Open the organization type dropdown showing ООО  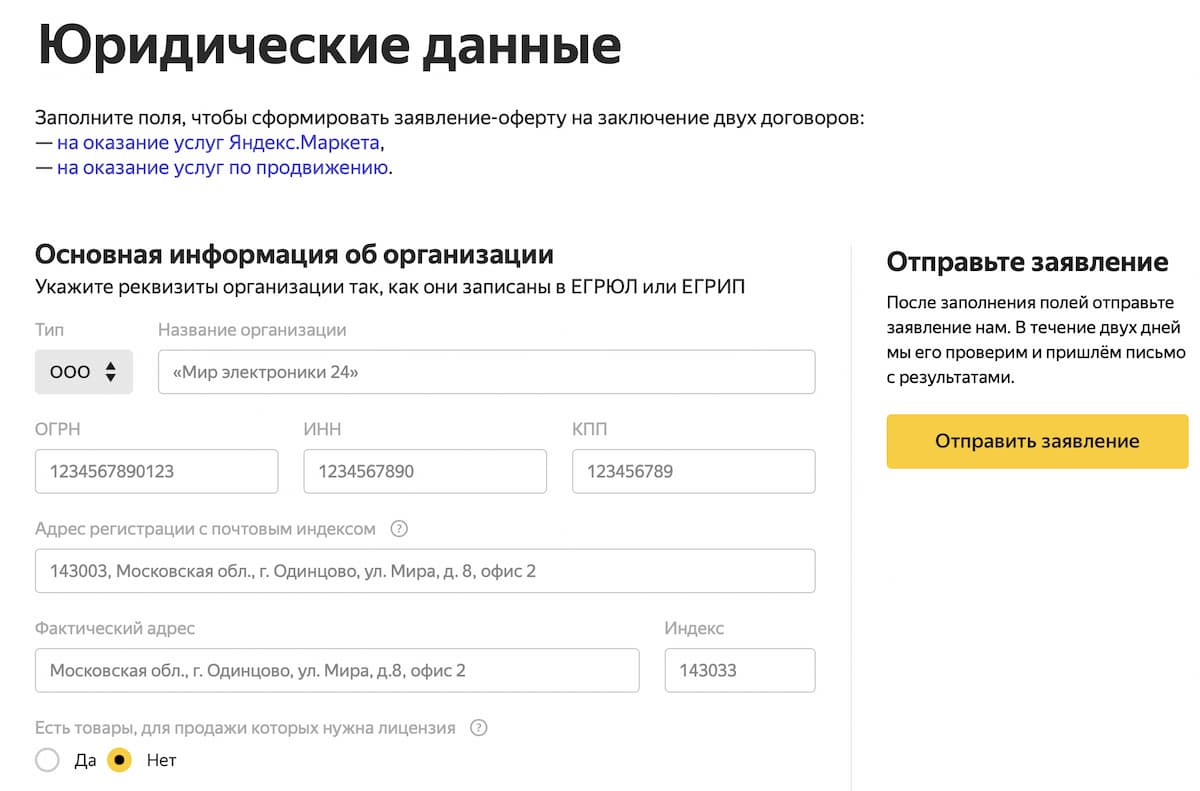pos(84,371)
